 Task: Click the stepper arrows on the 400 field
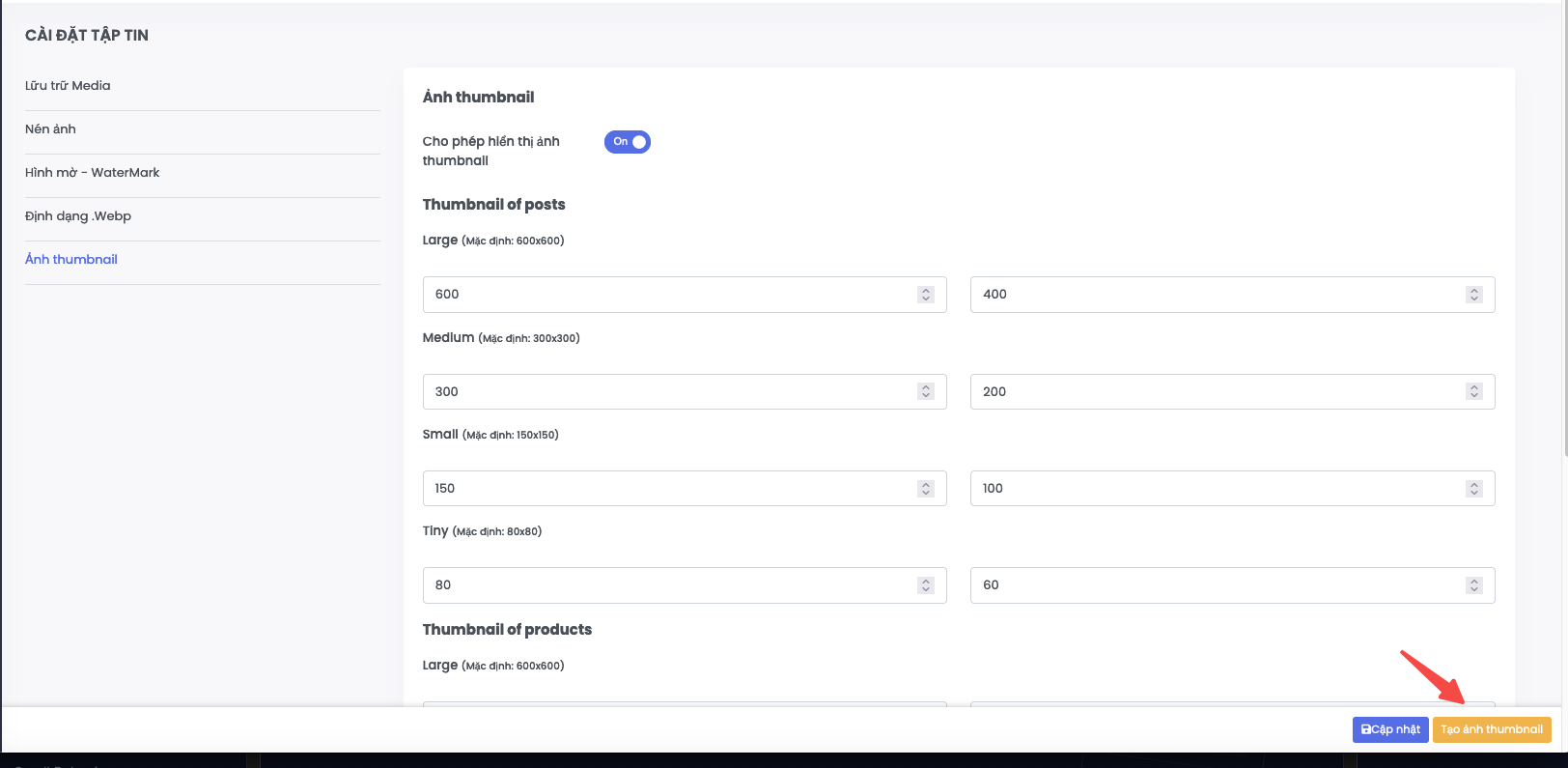tap(1473, 295)
